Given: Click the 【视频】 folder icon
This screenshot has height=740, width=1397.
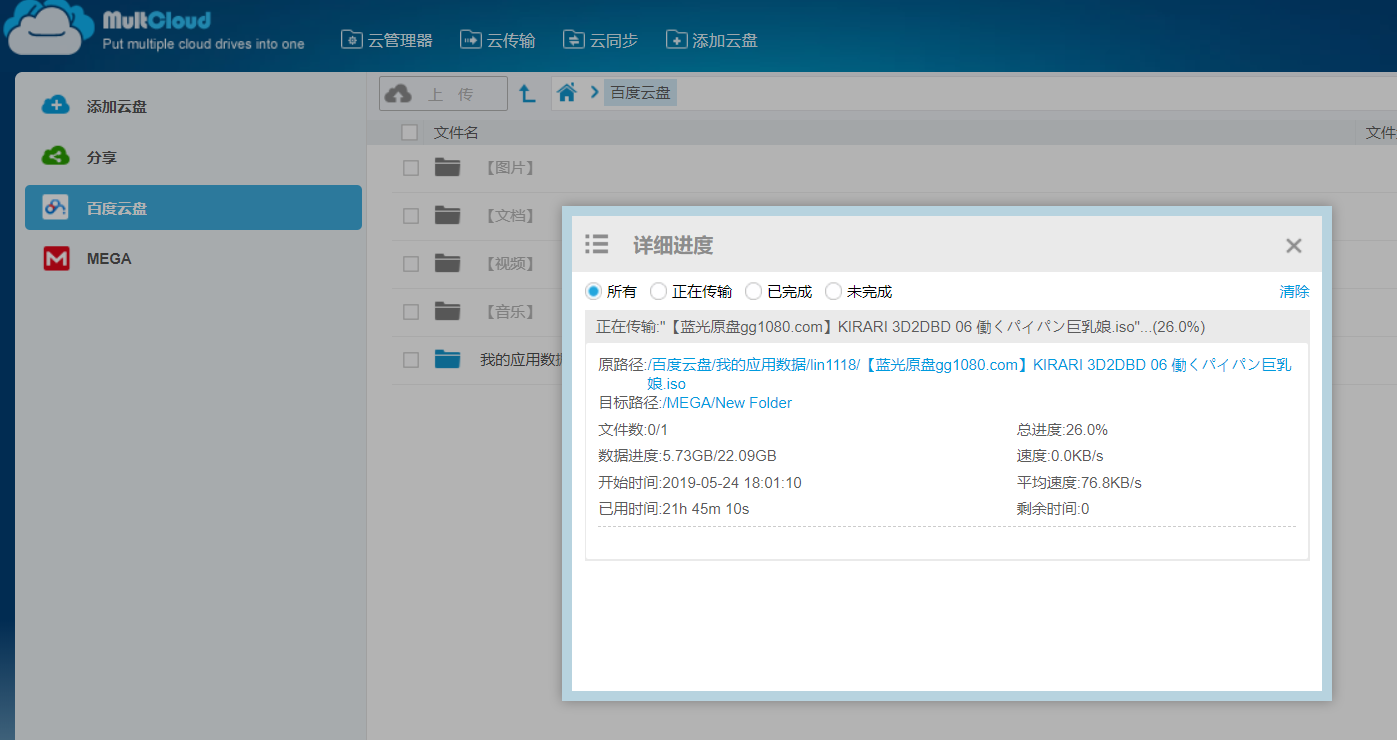Looking at the screenshot, I should pyautogui.click(x=447, y=263).
